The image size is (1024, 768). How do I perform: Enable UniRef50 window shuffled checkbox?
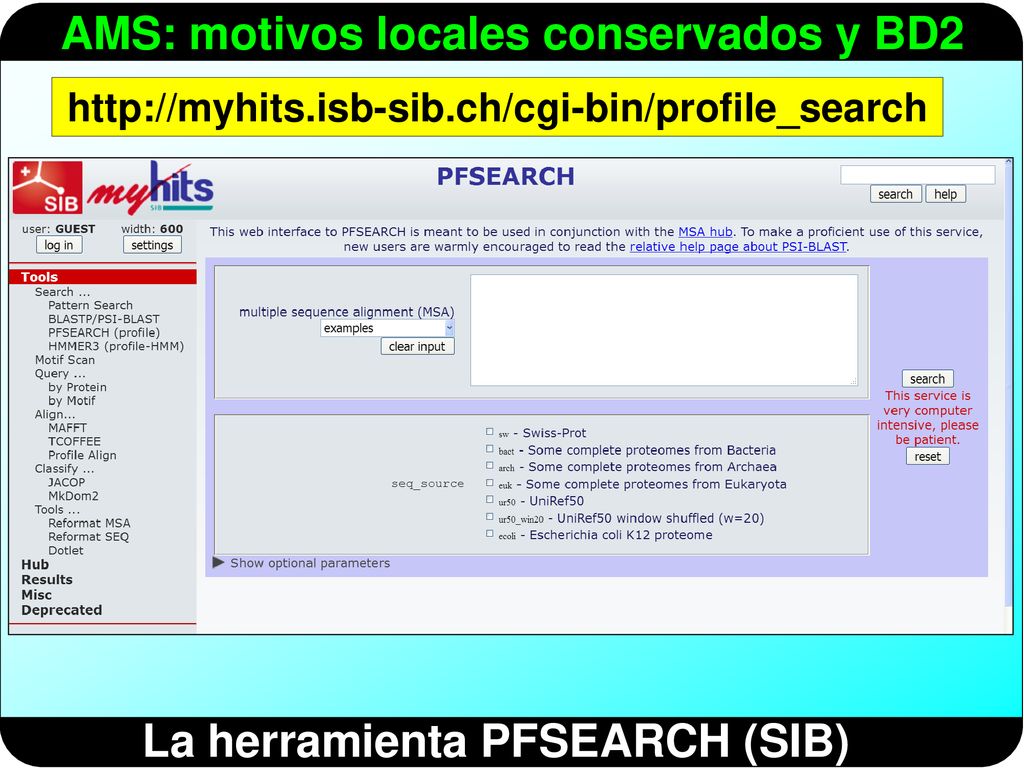490,517
